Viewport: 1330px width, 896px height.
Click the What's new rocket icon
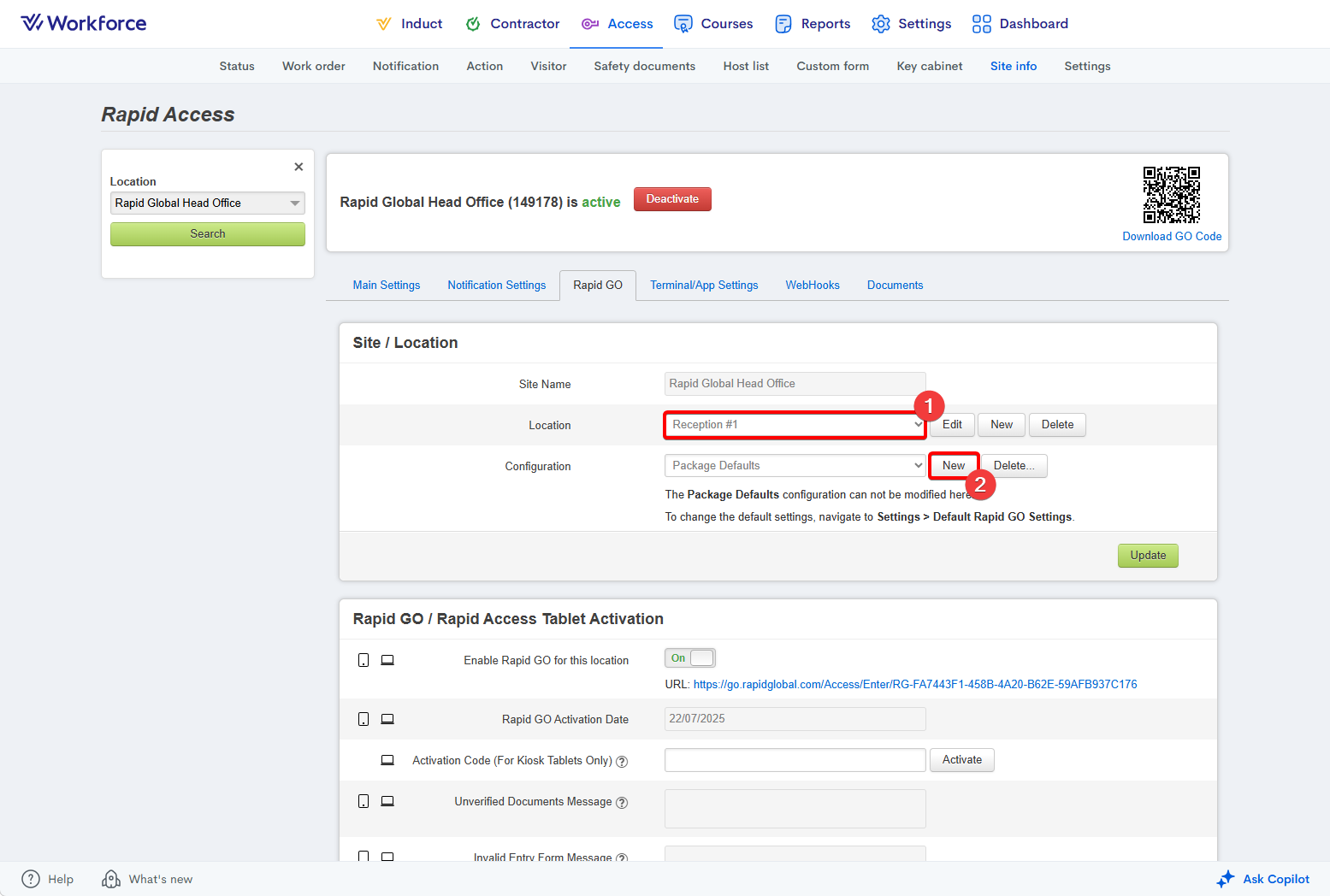click(x=111, y=879)
